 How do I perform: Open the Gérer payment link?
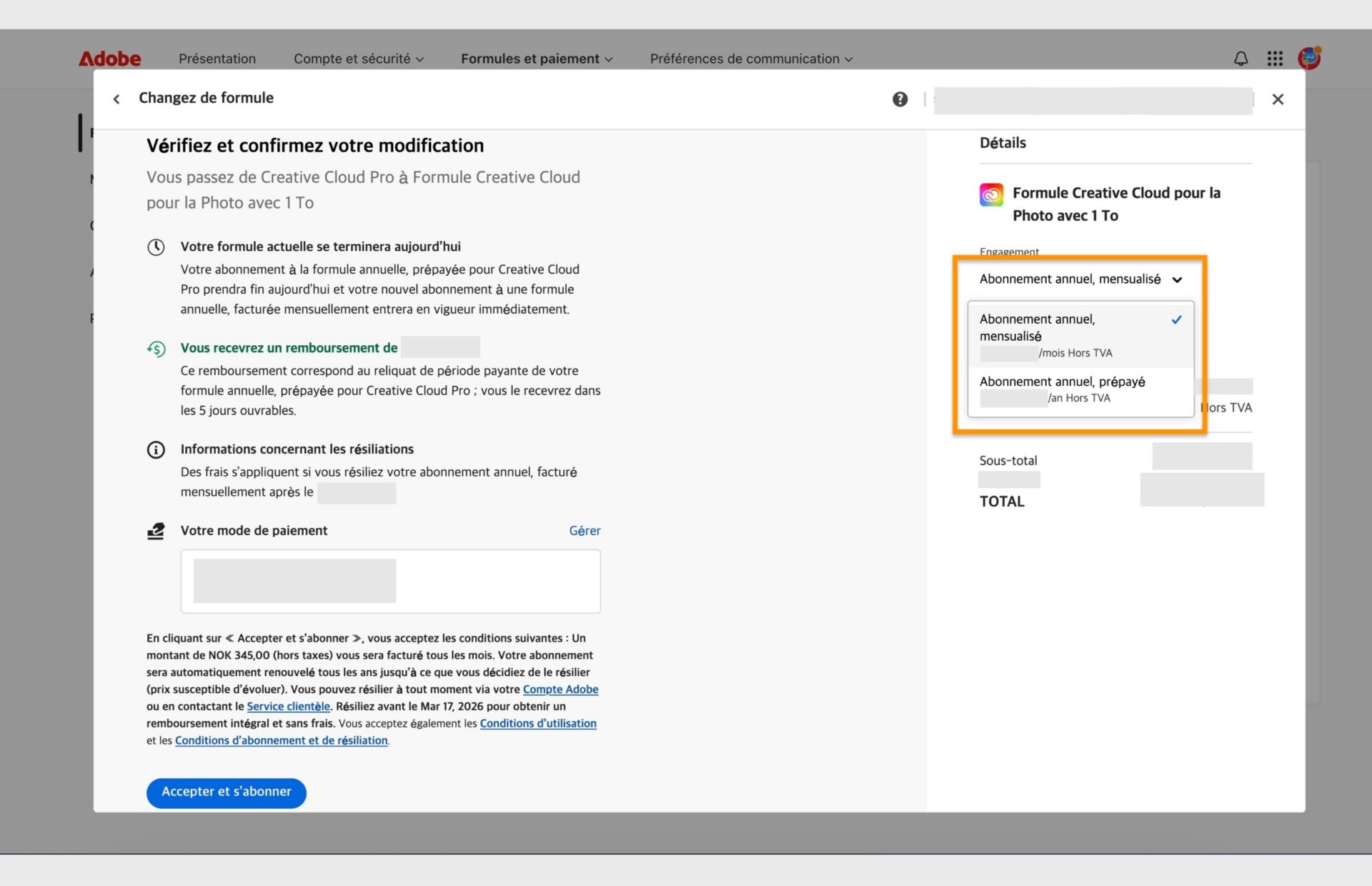pyautogui.click(x=585, y=530)
